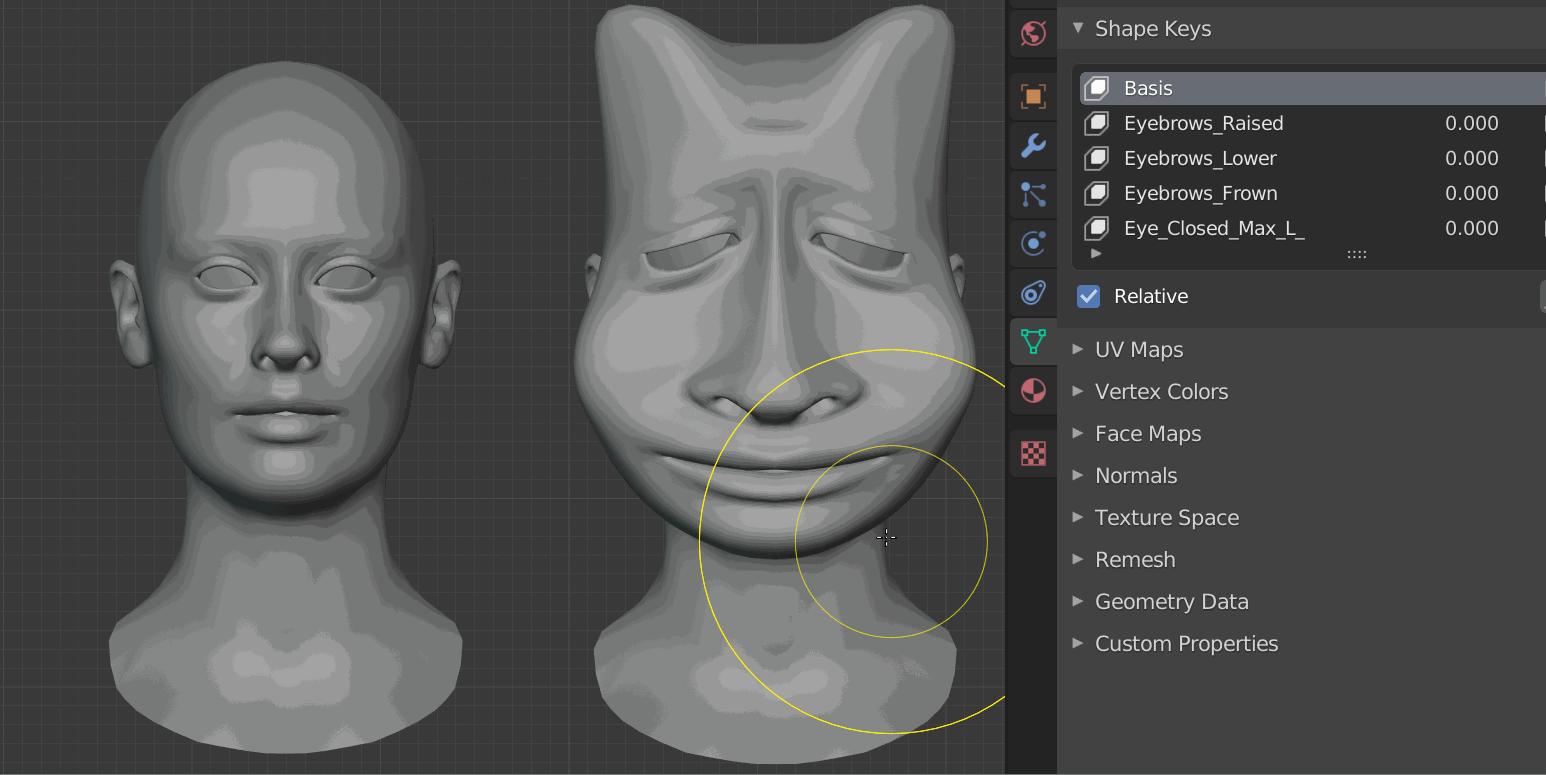Image resolution: width=1546 pixels, height=775 pixels.
Task: Open the Physics properties tab
Action: coord(1033,243)
